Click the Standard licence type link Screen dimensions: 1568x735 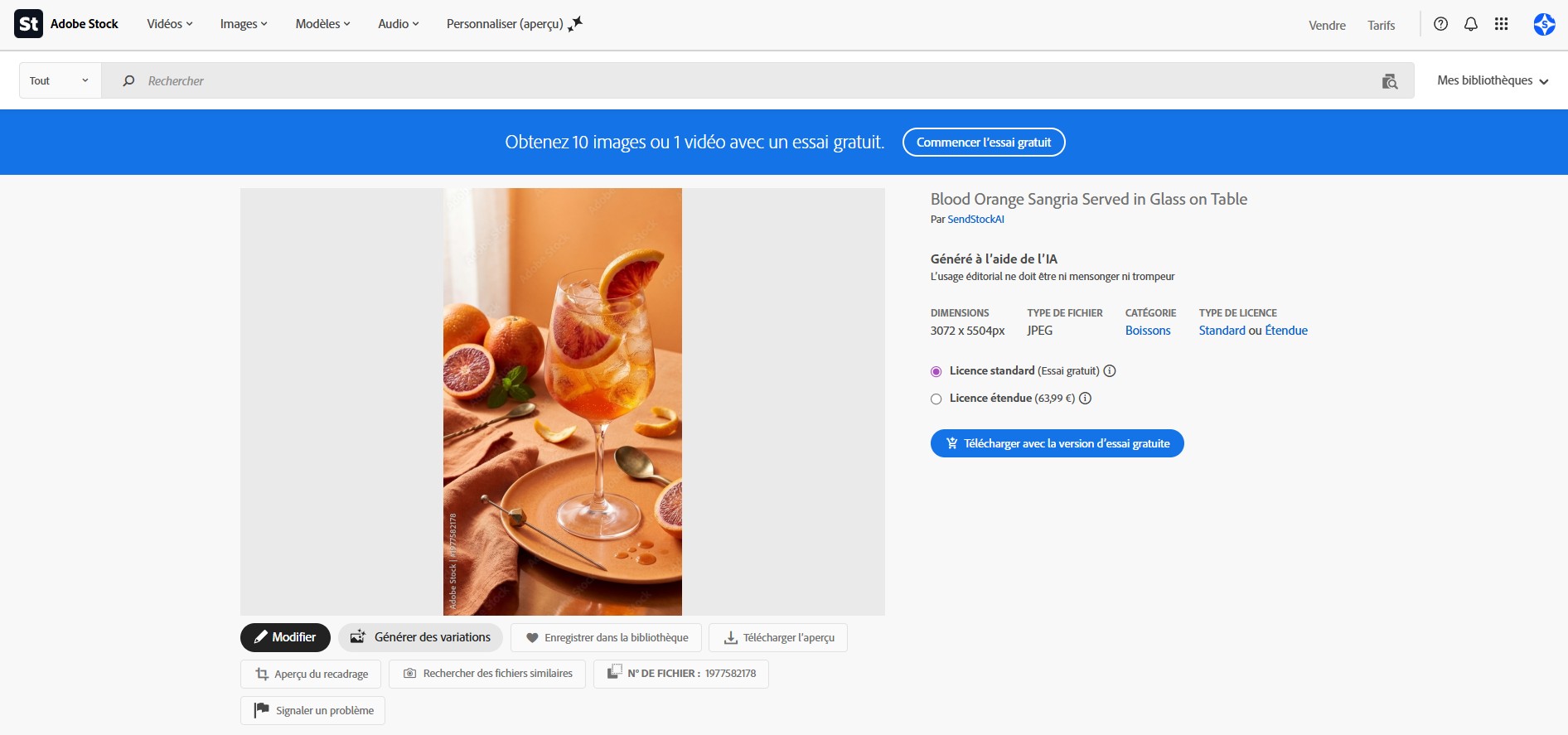pos(1222,331)
